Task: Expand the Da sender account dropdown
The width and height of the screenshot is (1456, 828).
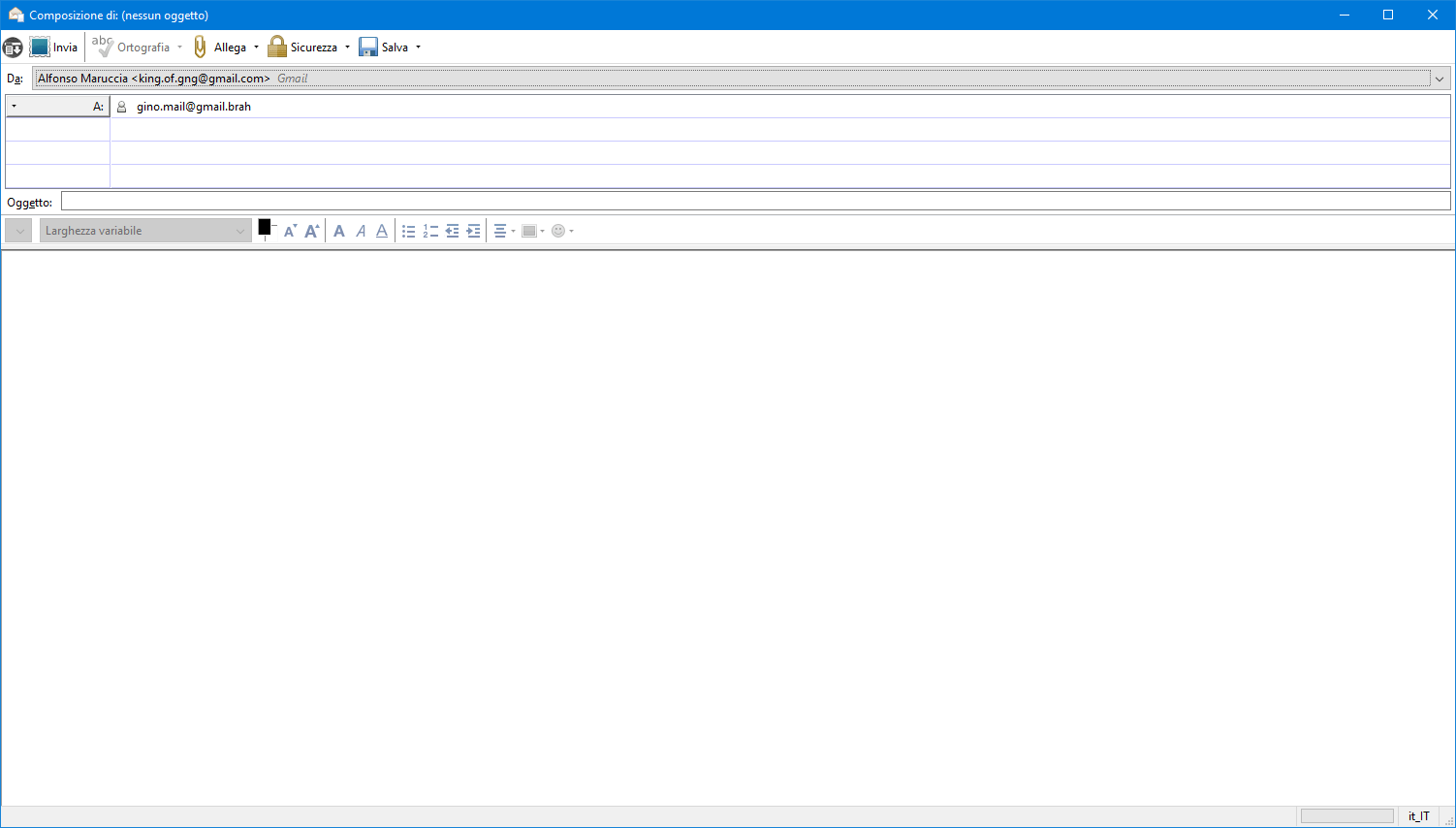Action: 1440,79
